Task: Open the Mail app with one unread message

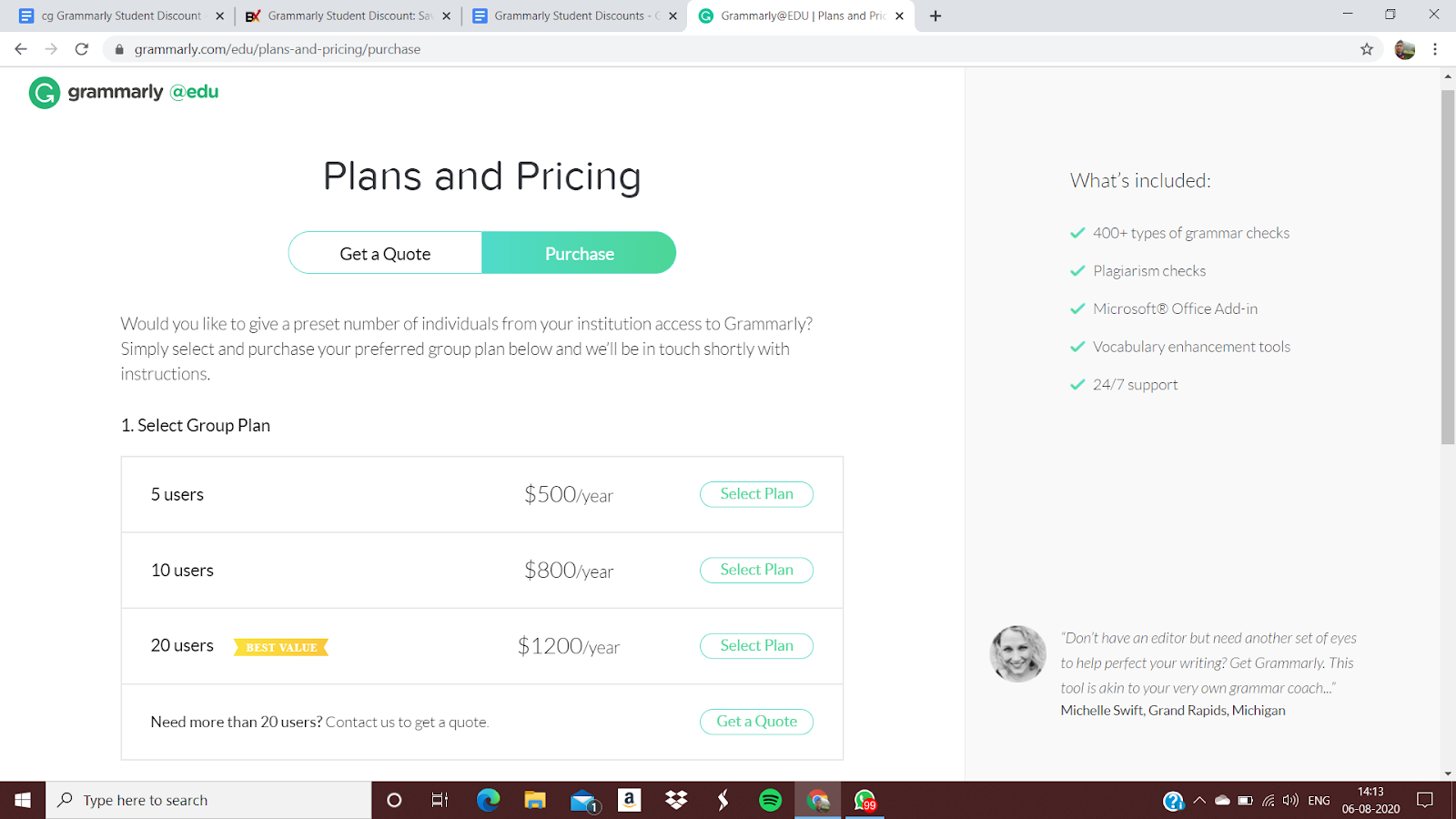Action: point(582,800)
